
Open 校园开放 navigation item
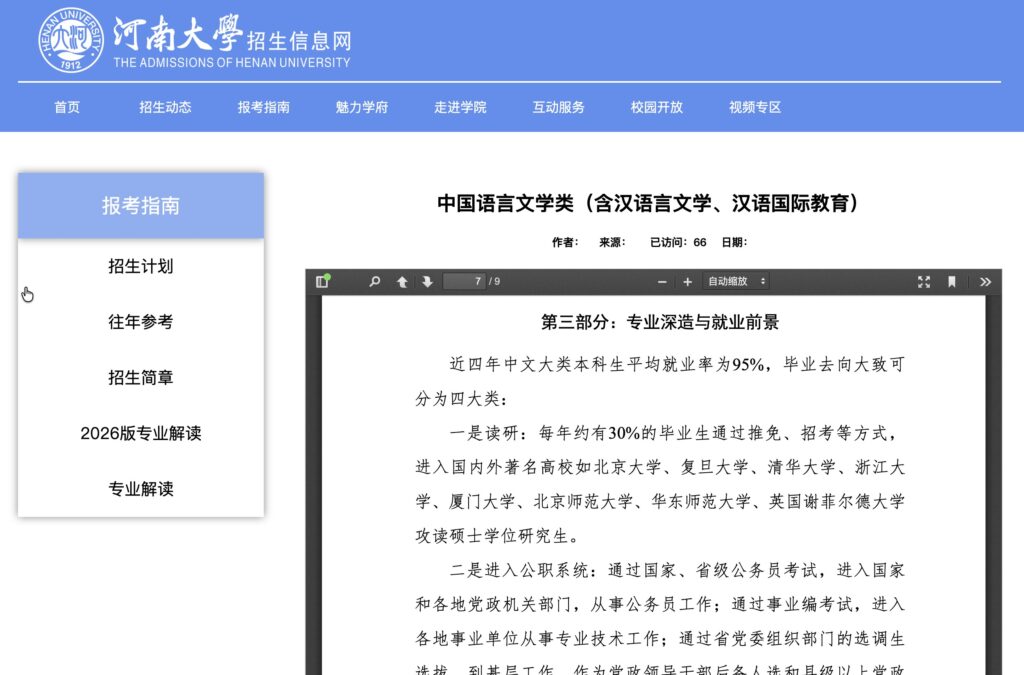[656, 107]
